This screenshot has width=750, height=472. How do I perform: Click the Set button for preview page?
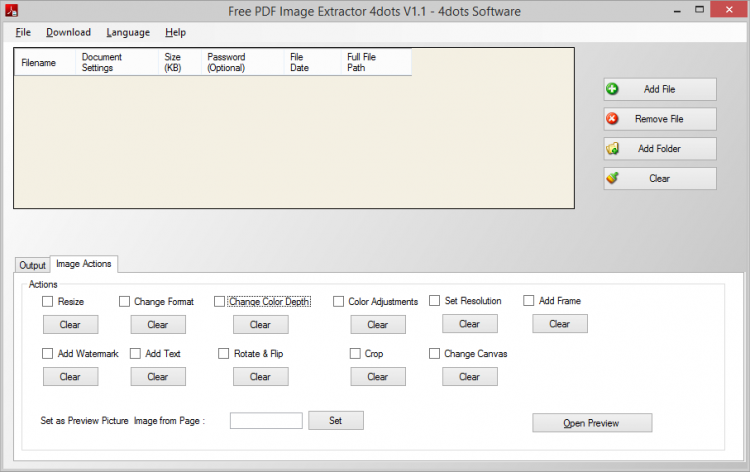click(336, 420)
